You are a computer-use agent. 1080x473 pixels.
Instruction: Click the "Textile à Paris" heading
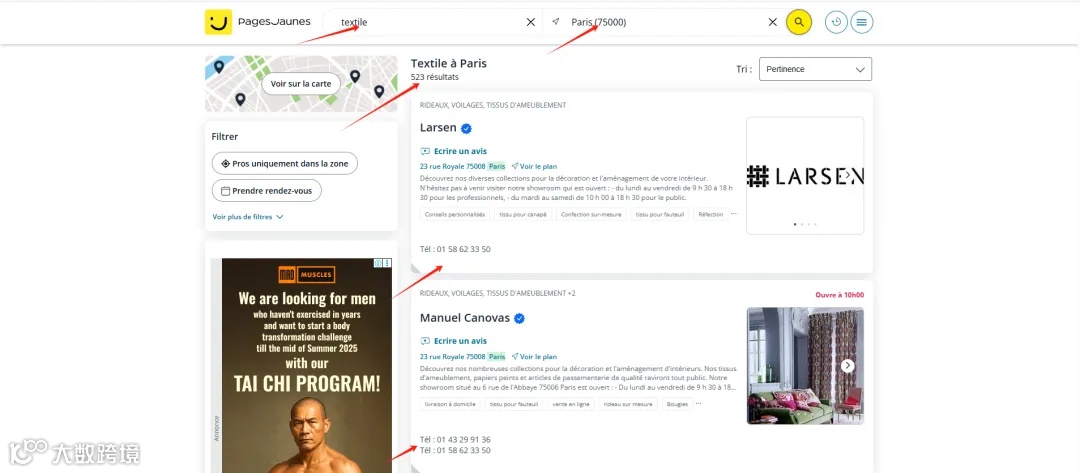point(449,63)
